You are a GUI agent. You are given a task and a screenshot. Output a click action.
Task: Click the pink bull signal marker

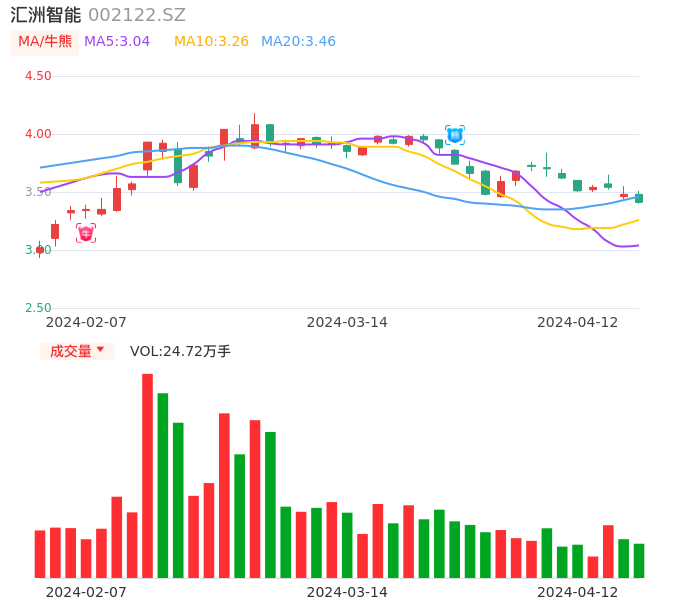tap(86, 233)
